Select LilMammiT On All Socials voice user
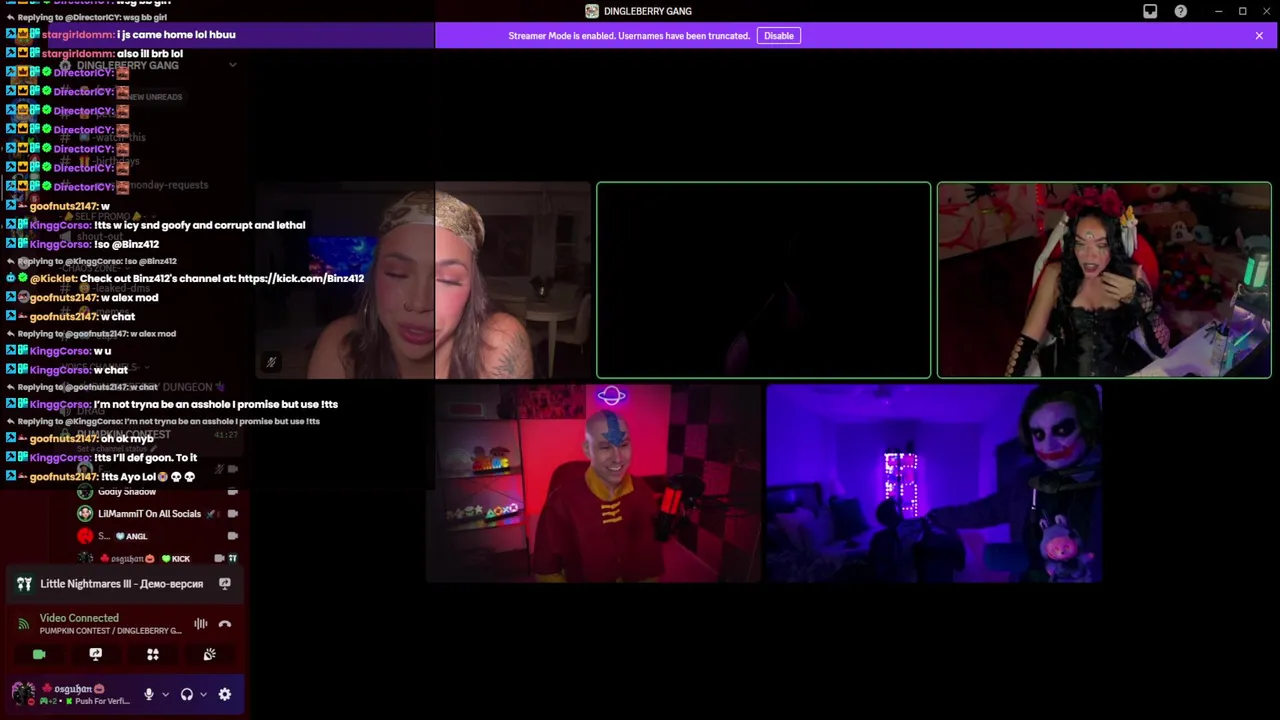 click(149, 514)
